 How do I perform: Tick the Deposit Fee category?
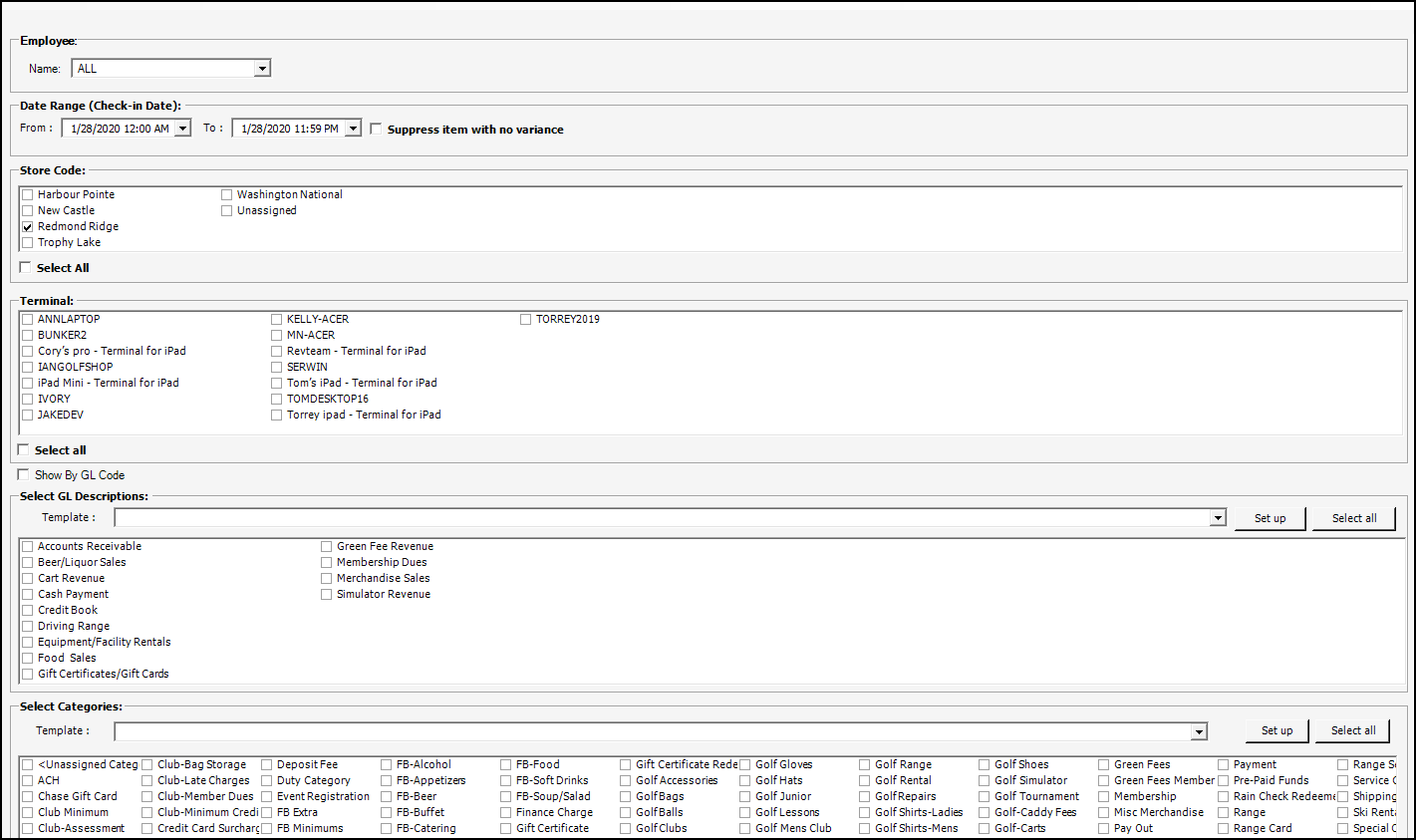[267, 765]
